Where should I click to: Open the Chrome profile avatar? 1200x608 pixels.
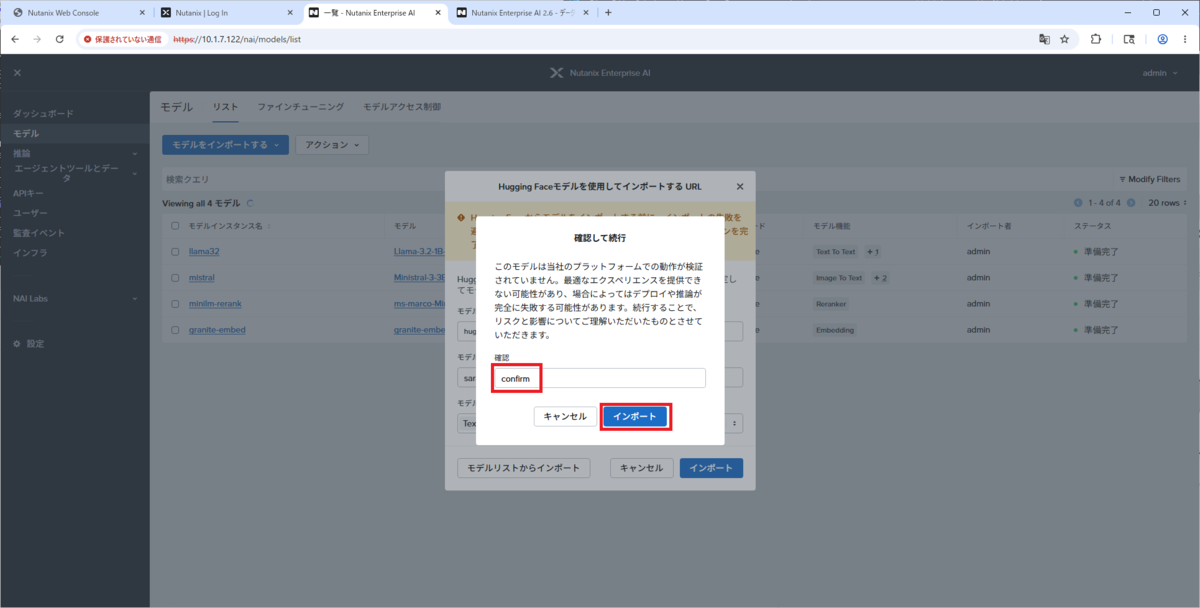(1162, 39)
